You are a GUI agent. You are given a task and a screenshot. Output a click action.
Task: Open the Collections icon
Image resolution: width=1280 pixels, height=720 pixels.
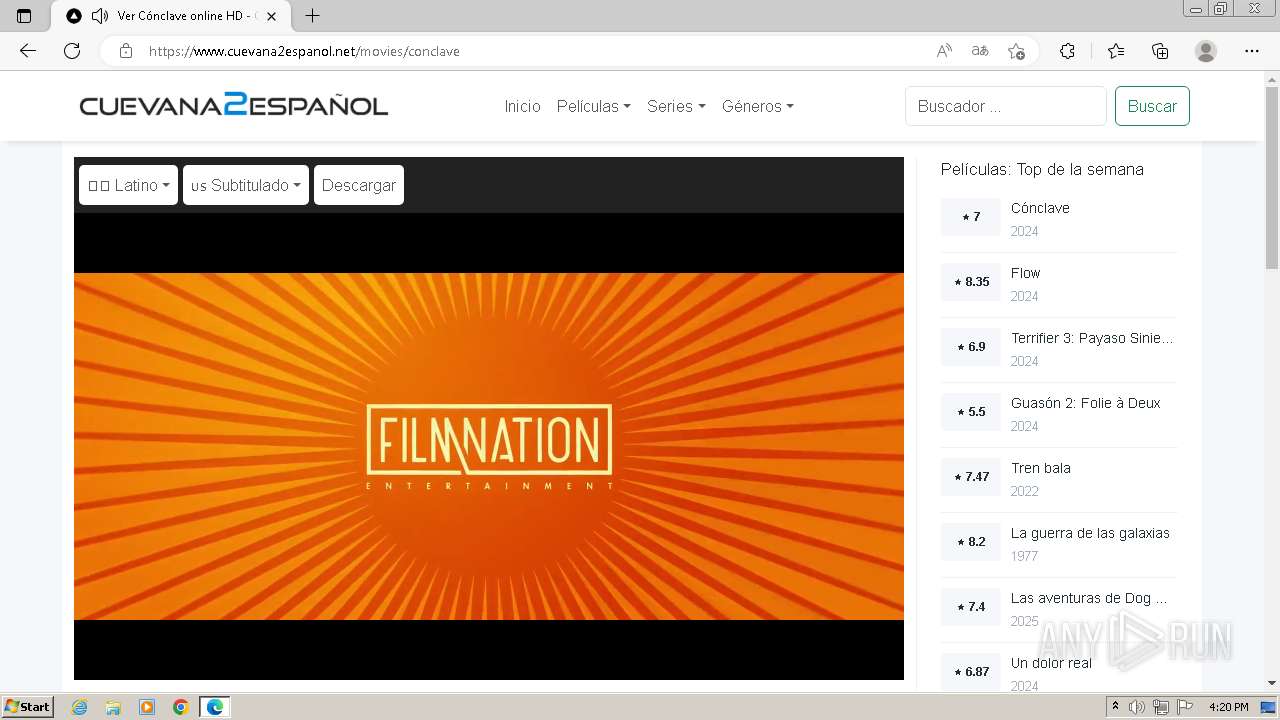coord(1160,51)
